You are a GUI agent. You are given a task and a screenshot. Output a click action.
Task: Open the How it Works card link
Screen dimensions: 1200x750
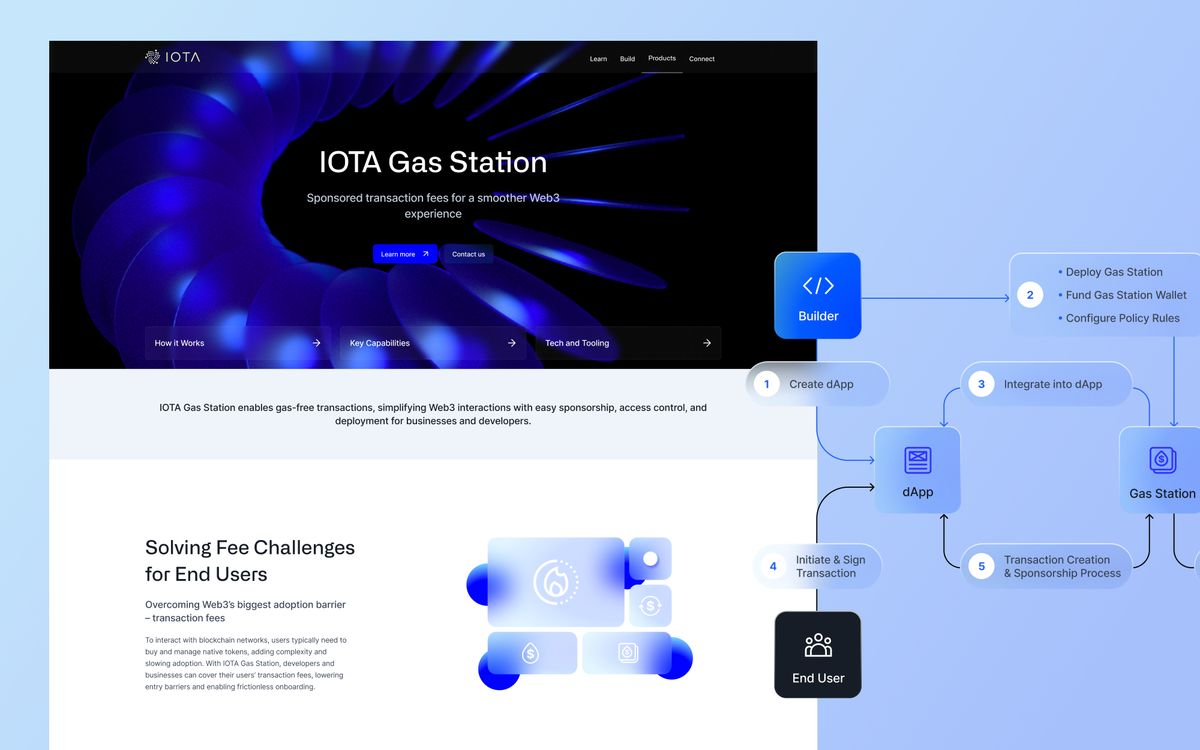click(238, 343)
